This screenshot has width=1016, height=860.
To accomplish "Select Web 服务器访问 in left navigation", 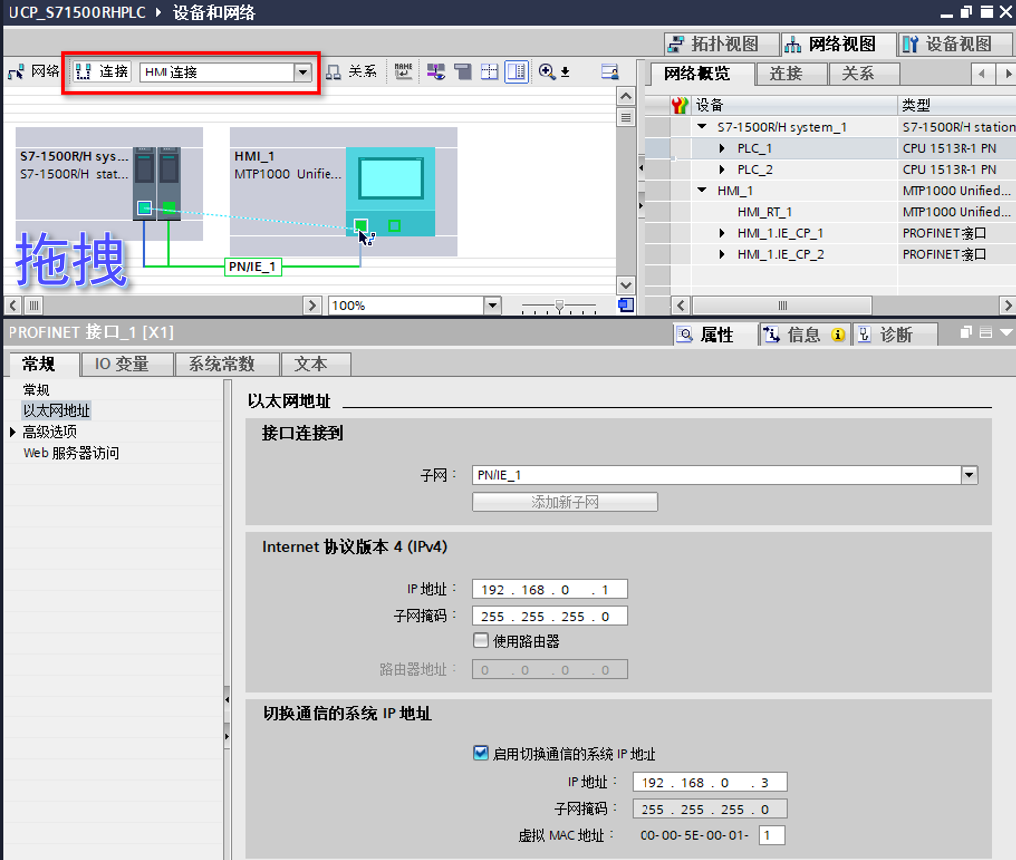I will click(x=71, y=453).
